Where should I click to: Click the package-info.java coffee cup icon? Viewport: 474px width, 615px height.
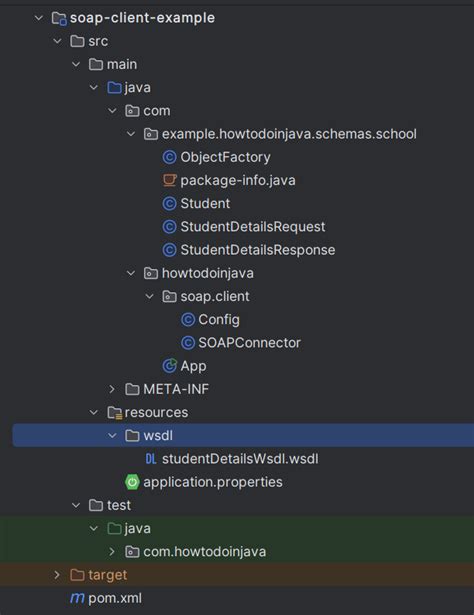169,180
